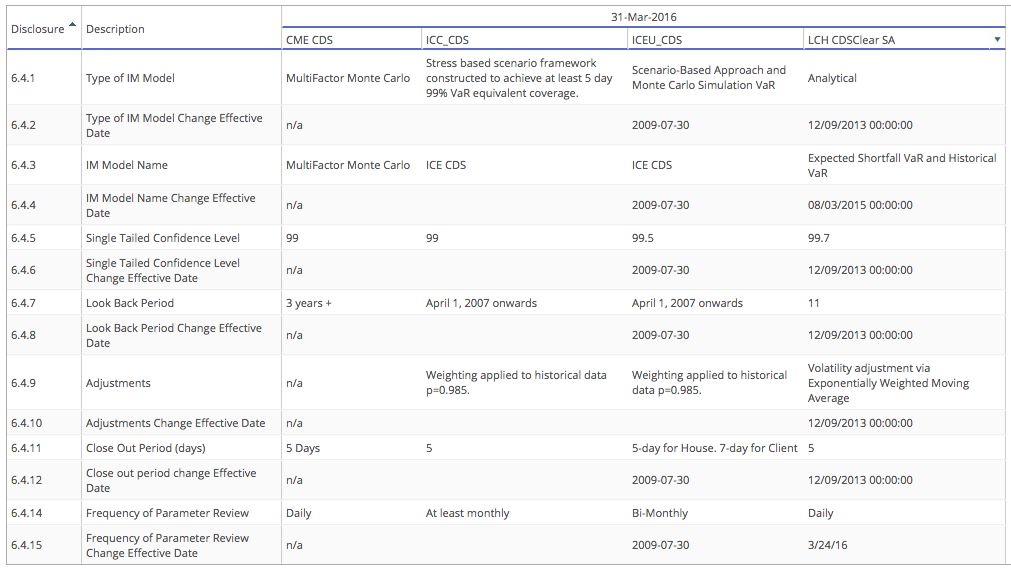The width and height of the screenshot is (1011, 569).
Task: Select disclosure number 6.4.6
Action: click(x=23, y=270)
